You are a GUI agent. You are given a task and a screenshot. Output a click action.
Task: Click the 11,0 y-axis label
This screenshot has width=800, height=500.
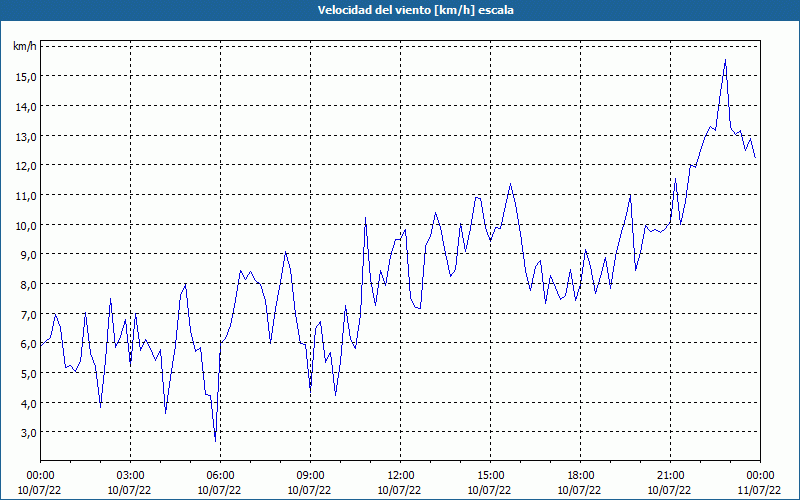[26, 195]
